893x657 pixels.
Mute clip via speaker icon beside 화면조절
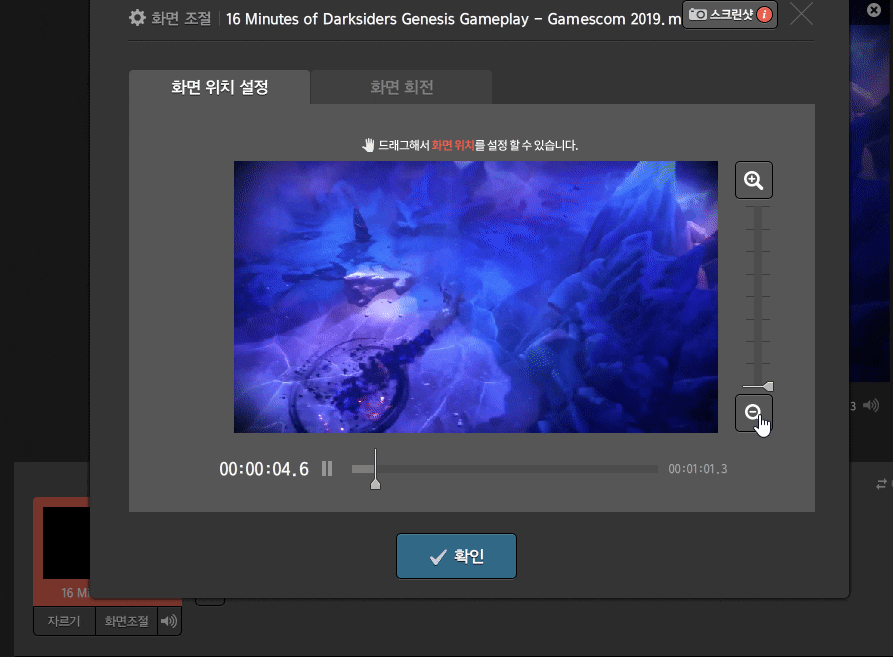coord(169,621)
